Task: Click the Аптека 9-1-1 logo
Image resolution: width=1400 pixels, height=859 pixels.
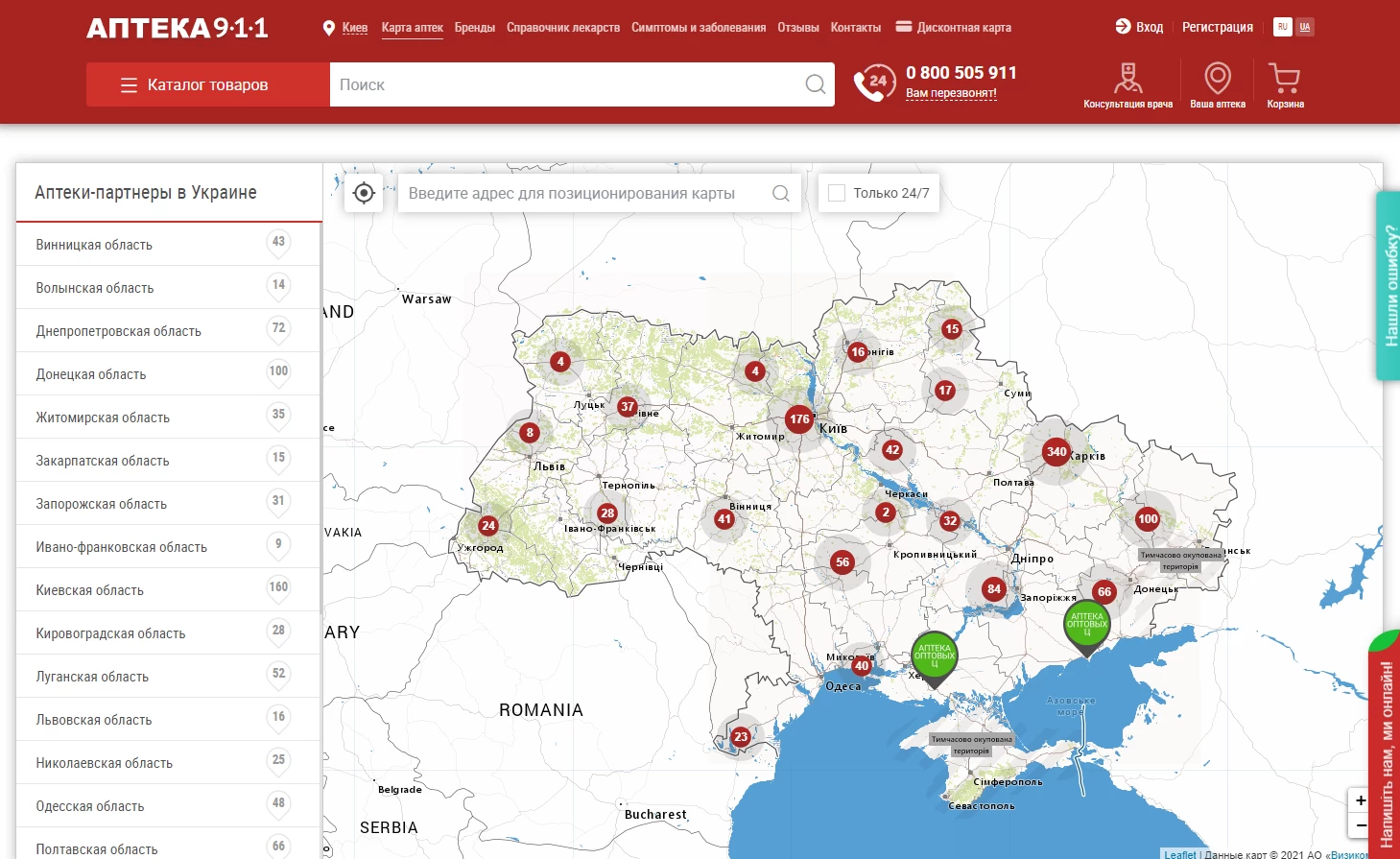Action: [x=177, y=28]
